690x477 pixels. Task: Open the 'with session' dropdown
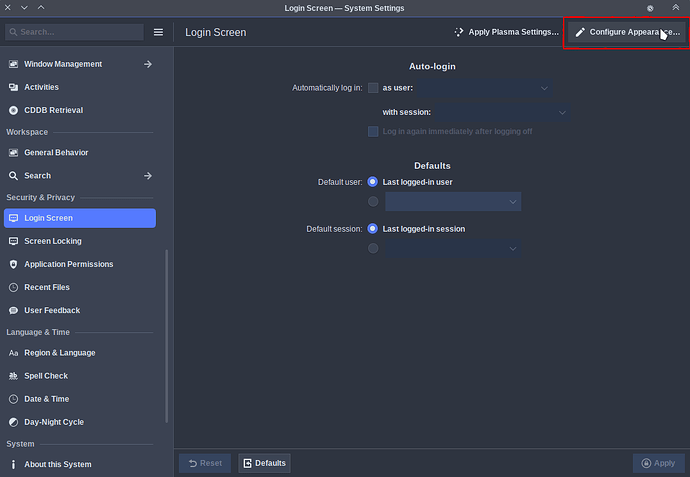503,113
